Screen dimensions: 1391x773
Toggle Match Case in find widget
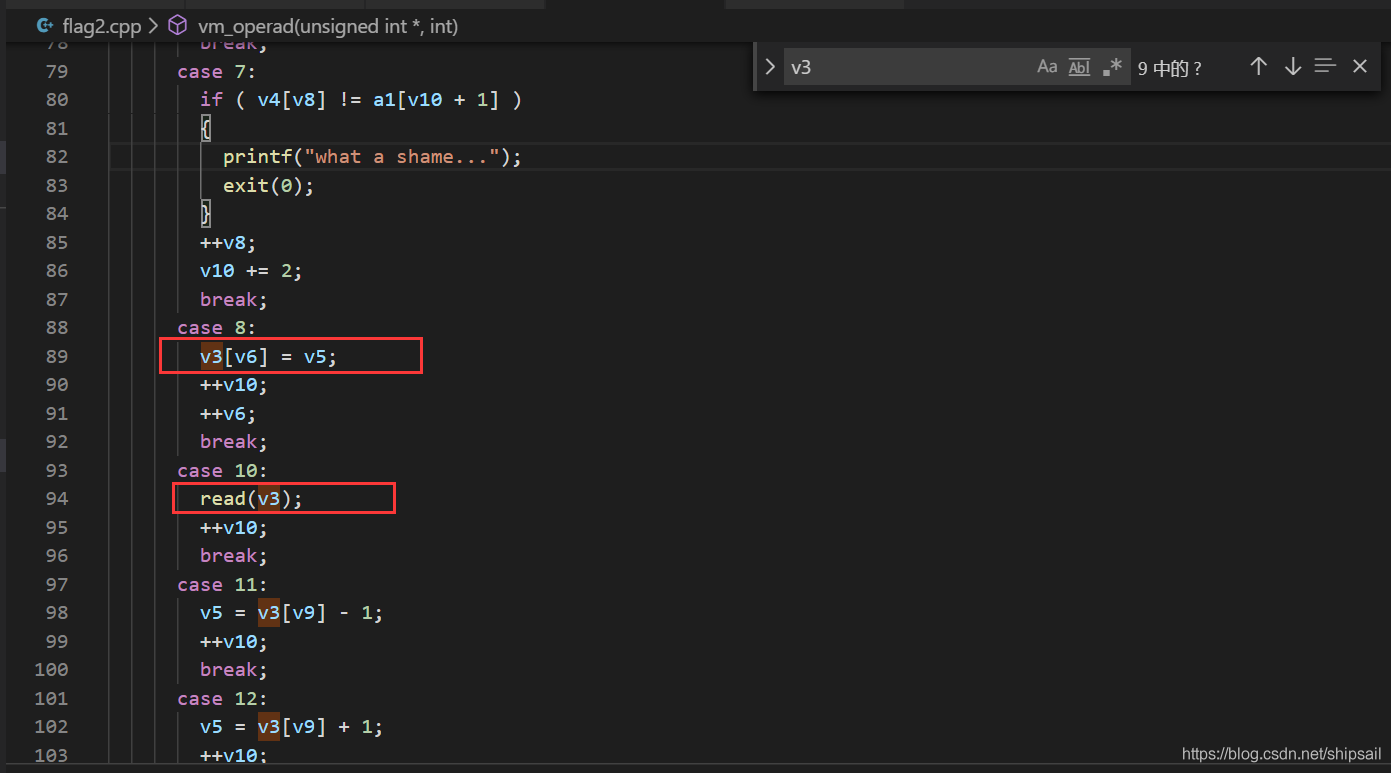[1047, 67]
